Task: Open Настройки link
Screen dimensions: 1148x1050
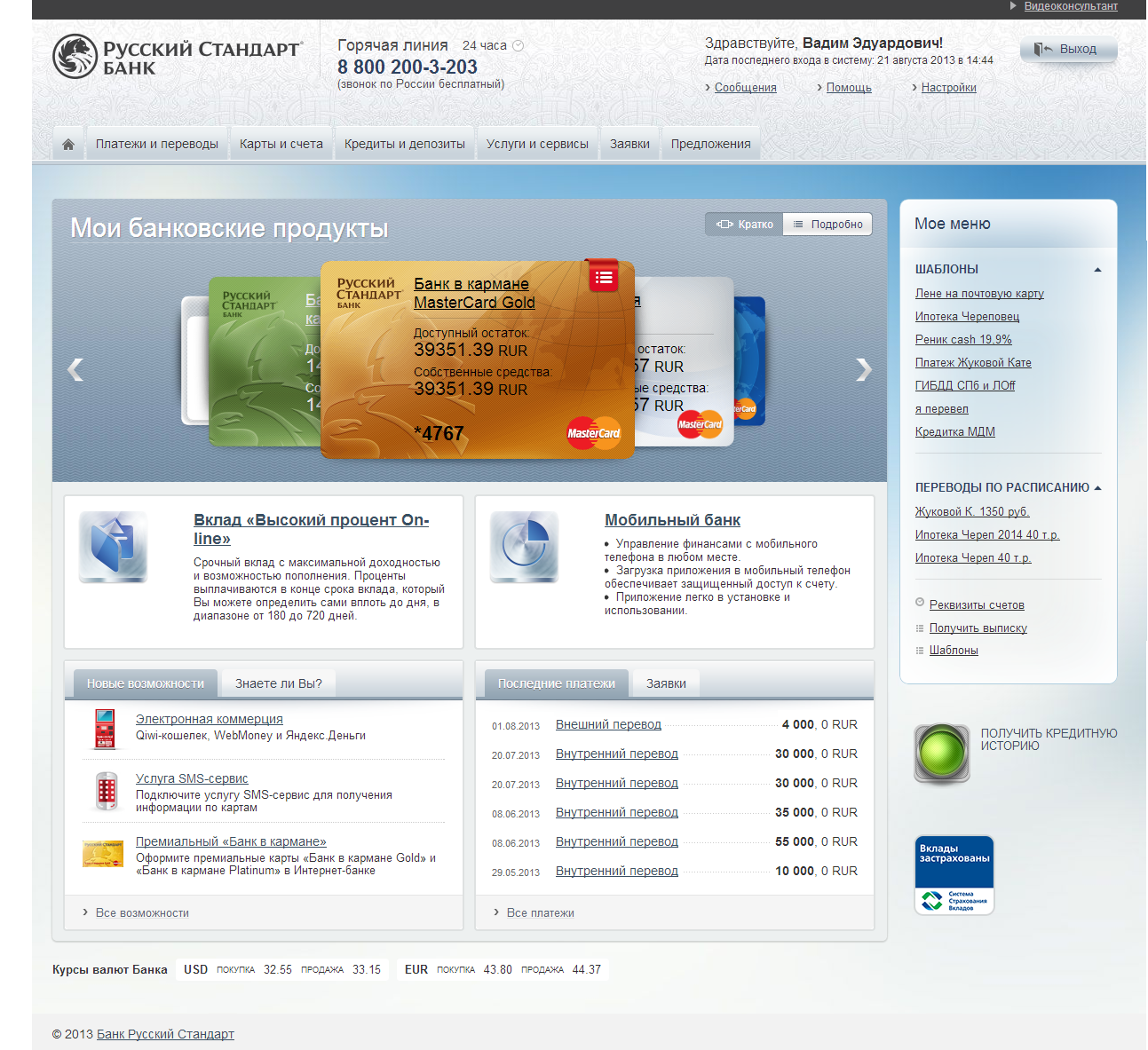Action: coord(948,88)
